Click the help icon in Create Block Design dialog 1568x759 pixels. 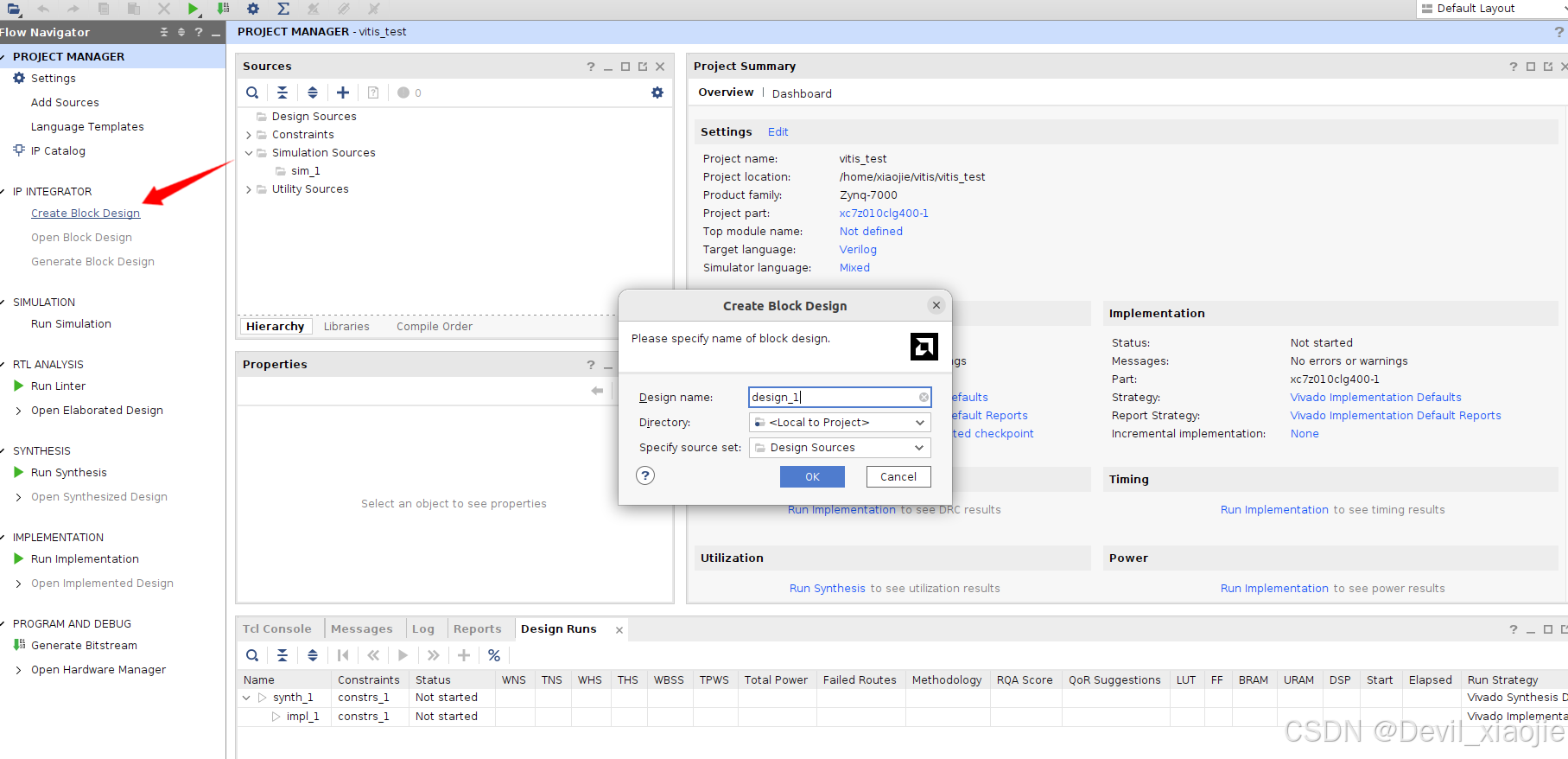645,475
